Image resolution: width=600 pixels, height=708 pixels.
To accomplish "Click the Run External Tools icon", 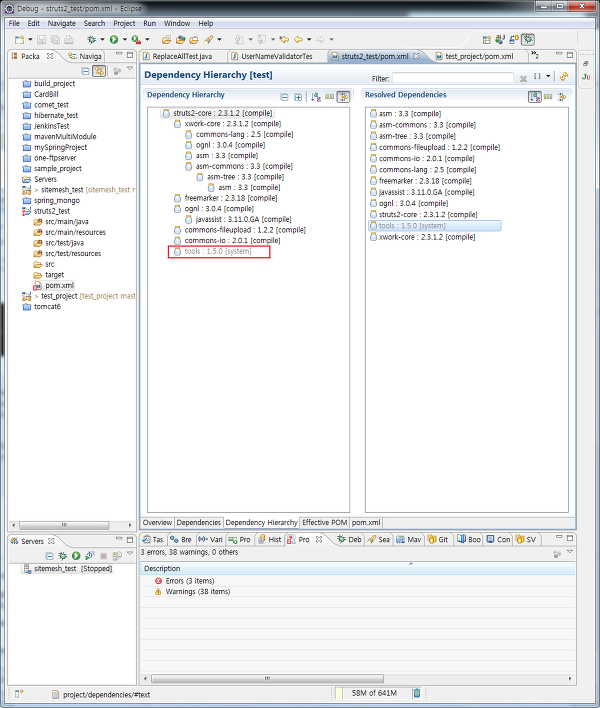I will coord(136,40).
